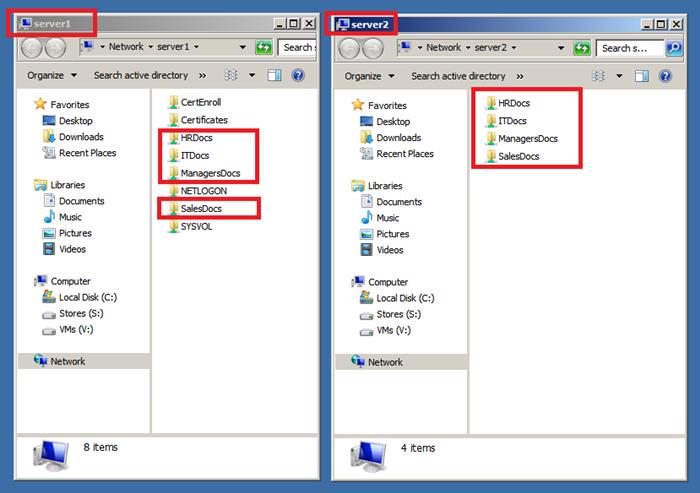Expand address history dropdown in server1 window

pos(243,47)
